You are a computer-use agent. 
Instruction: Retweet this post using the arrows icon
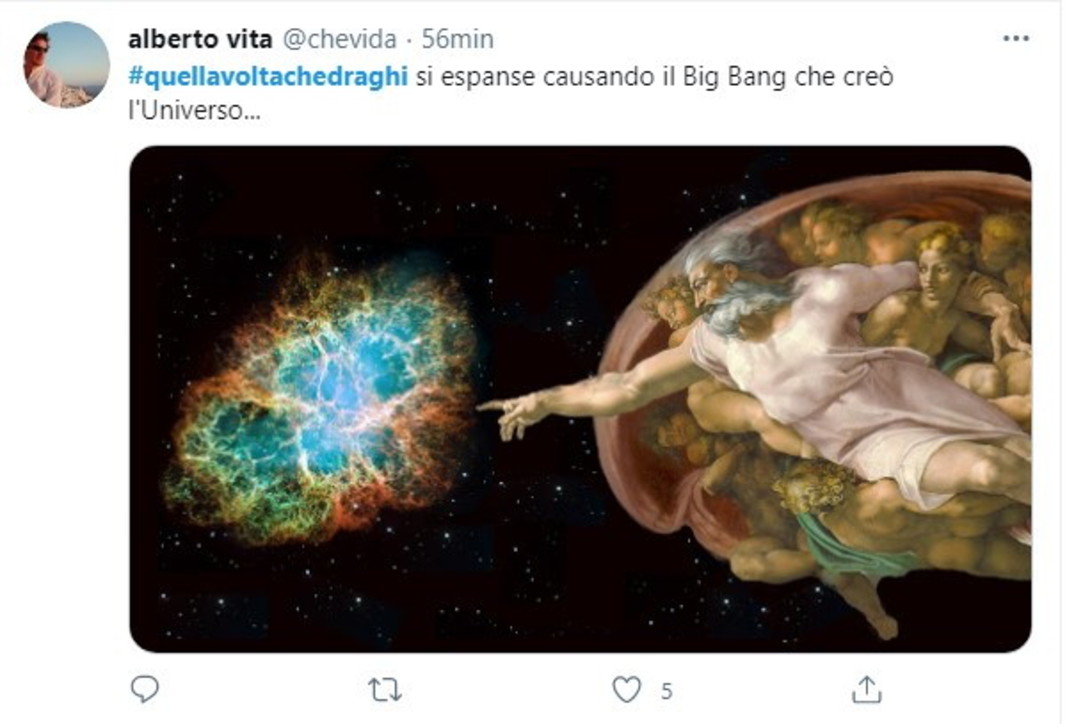point(385,691)
